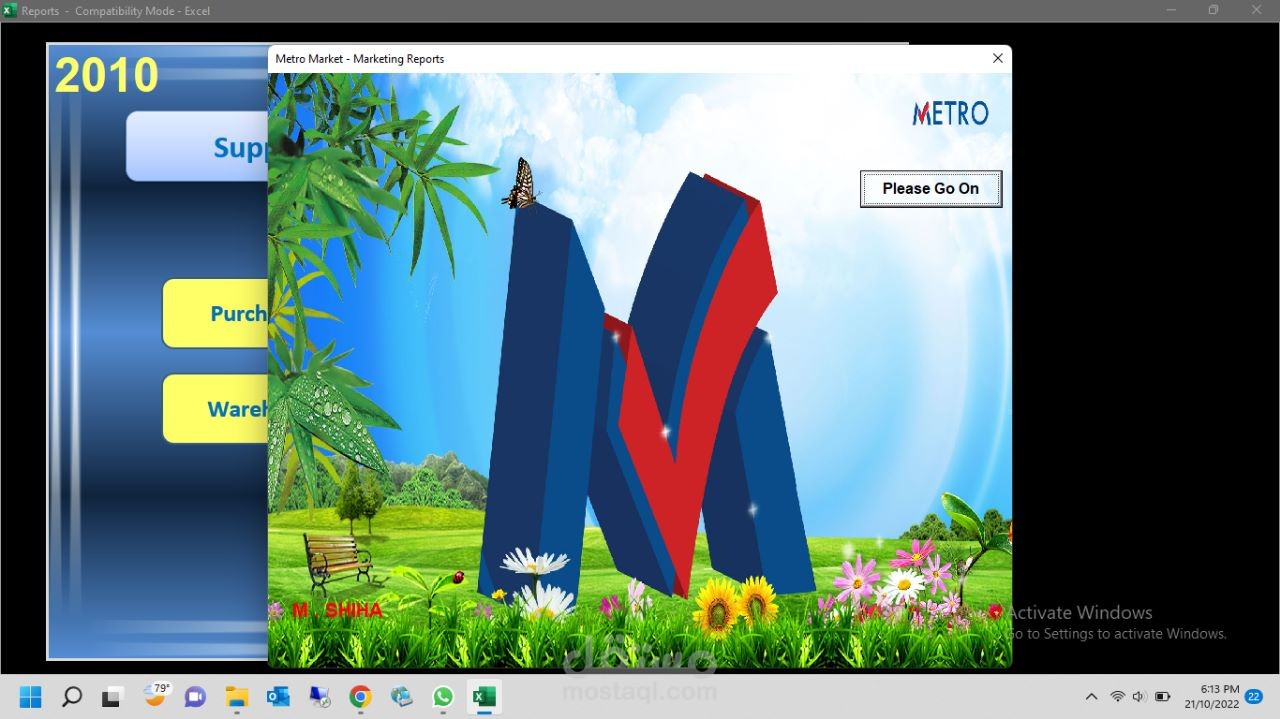
Task: Open Outlook from the taskbar
Action: [x=278, y=696]
